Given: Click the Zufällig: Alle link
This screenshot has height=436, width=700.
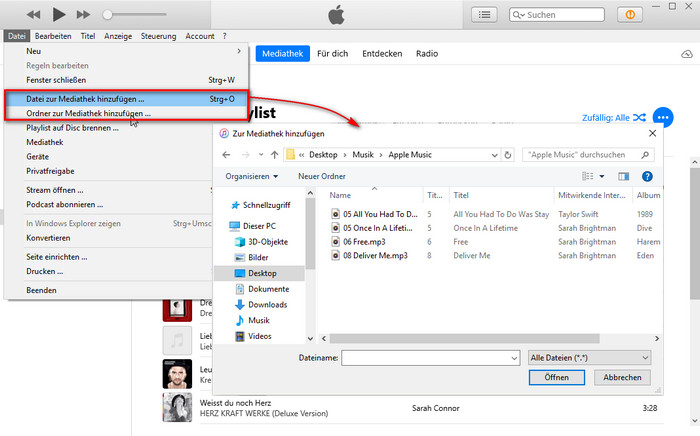Looking at the screenshot, I should [606, 118].
